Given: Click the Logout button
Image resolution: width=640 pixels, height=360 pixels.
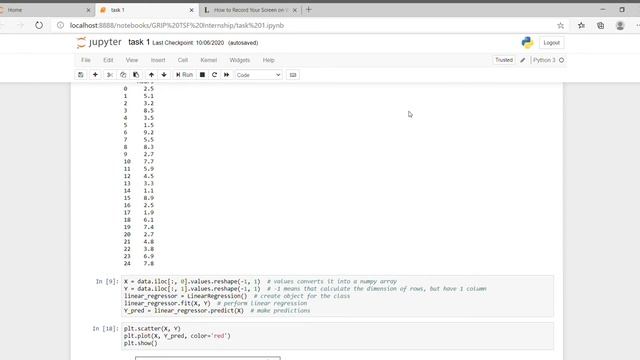Looking at the screenshot, I should (x=551, y=43).
